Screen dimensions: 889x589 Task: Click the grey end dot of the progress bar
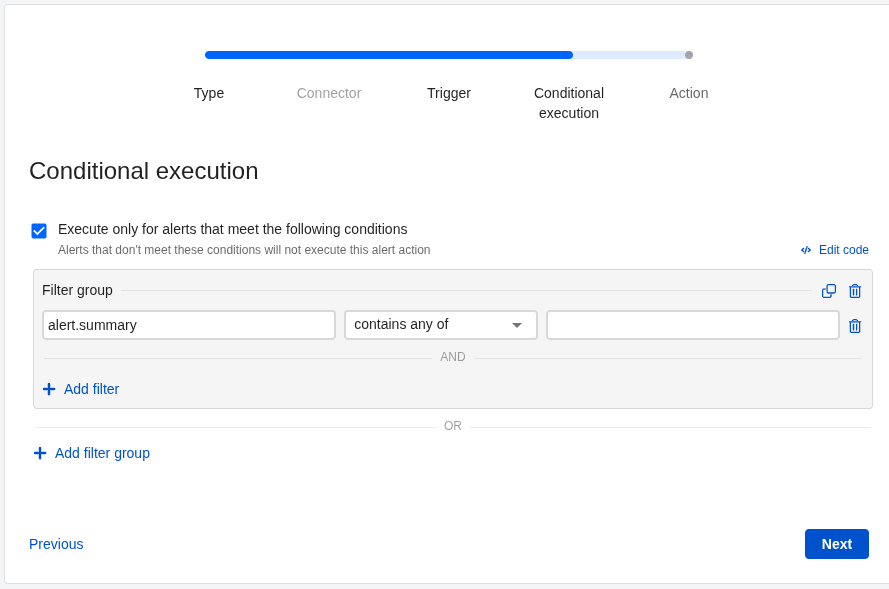pyautogui.click(x=689, y=55)
